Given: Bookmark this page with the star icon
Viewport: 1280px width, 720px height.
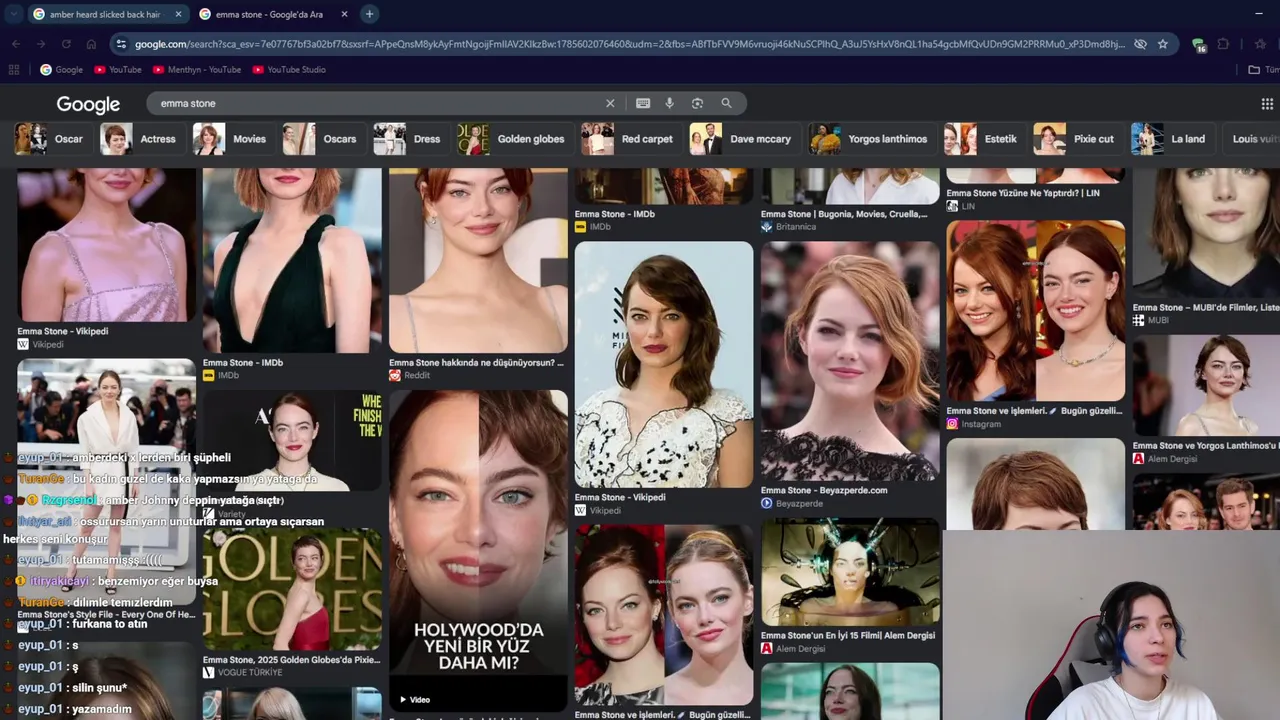Looking at the screenshot, I should pos(1163,44).
